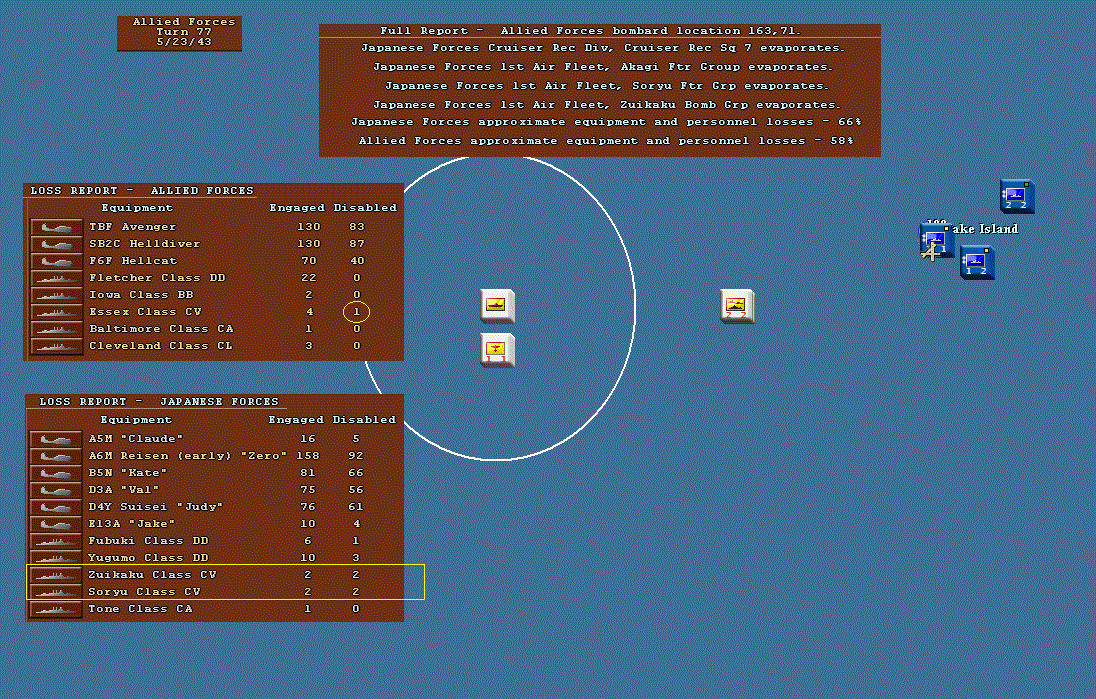Viewport: 1096px width, 699px height.
Task: Click the A5M Claude aircraft icon
Action: (x=56, y=439)
